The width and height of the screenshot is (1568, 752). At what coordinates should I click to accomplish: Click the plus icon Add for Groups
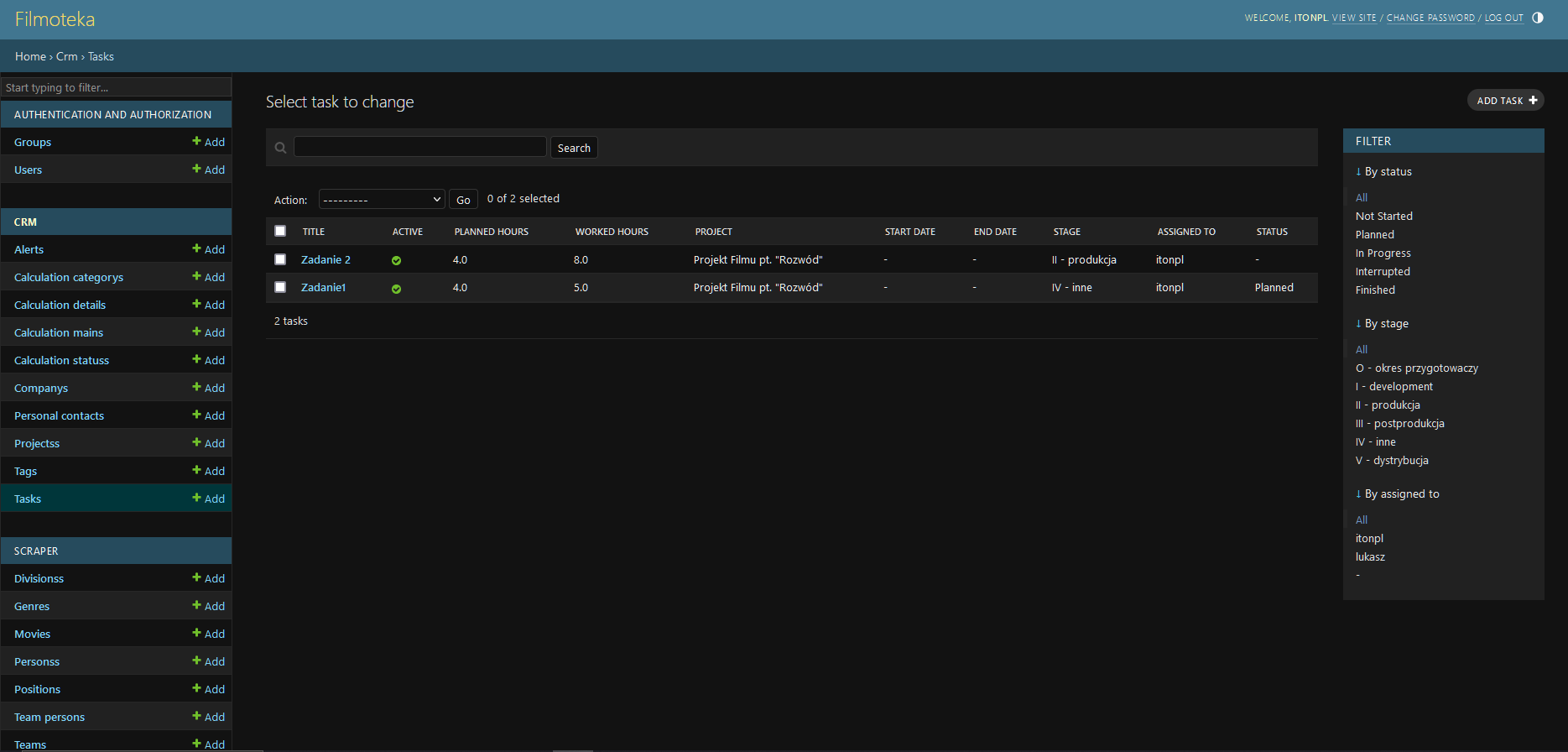click(208, 142)
